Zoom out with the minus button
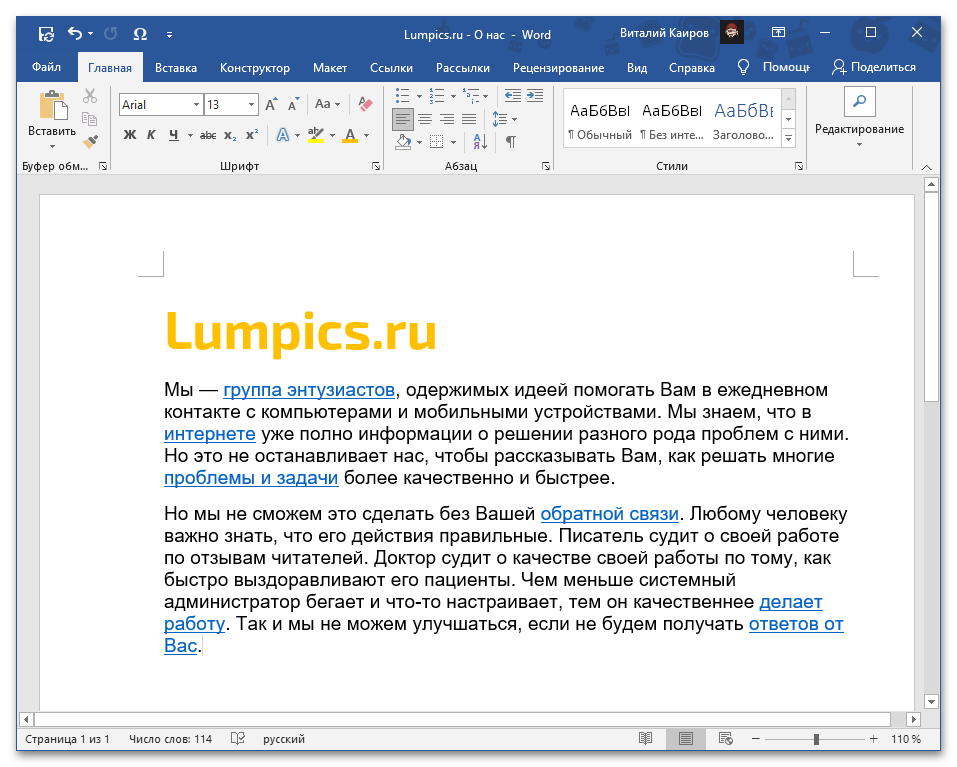957x767 pixels. (x=756, y=739)
